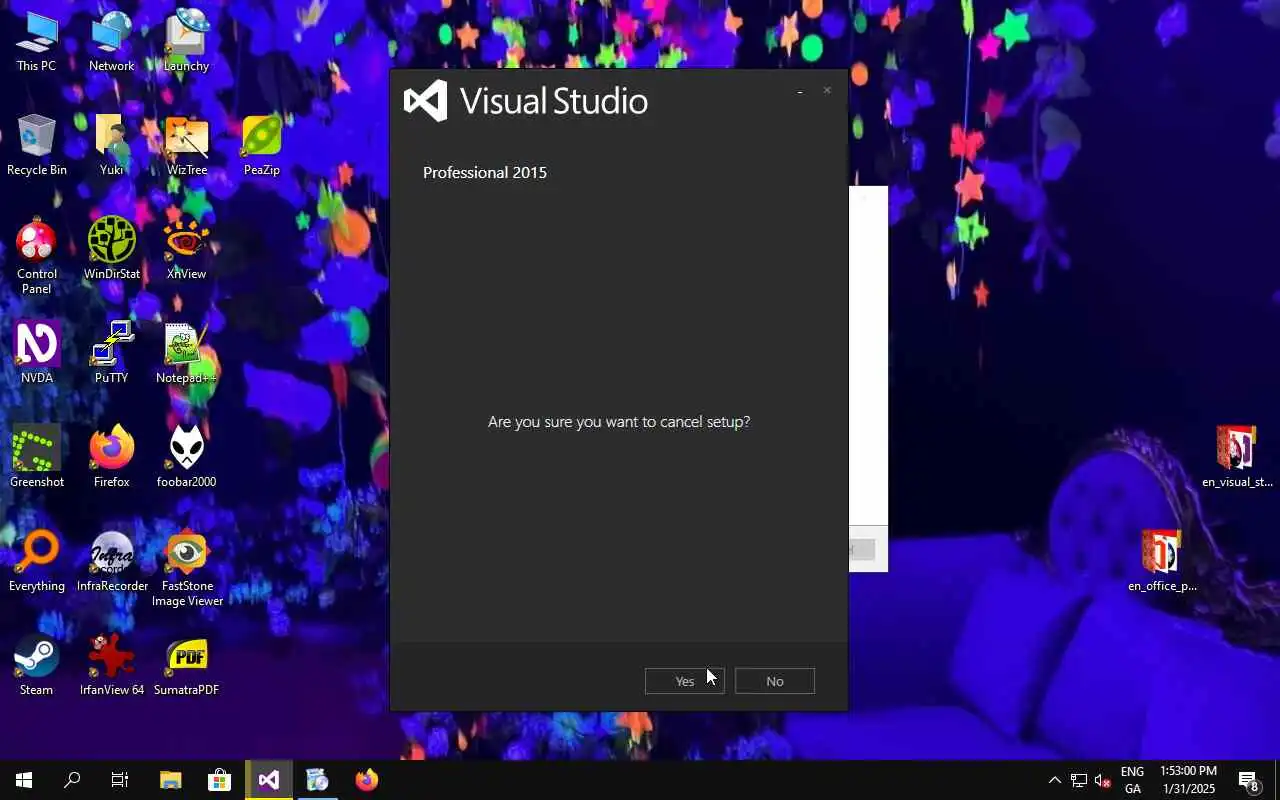Viewport: 1280px width, 800px height.
Task: Launch the PuTTY shortcut
Action: coord(112,354)
